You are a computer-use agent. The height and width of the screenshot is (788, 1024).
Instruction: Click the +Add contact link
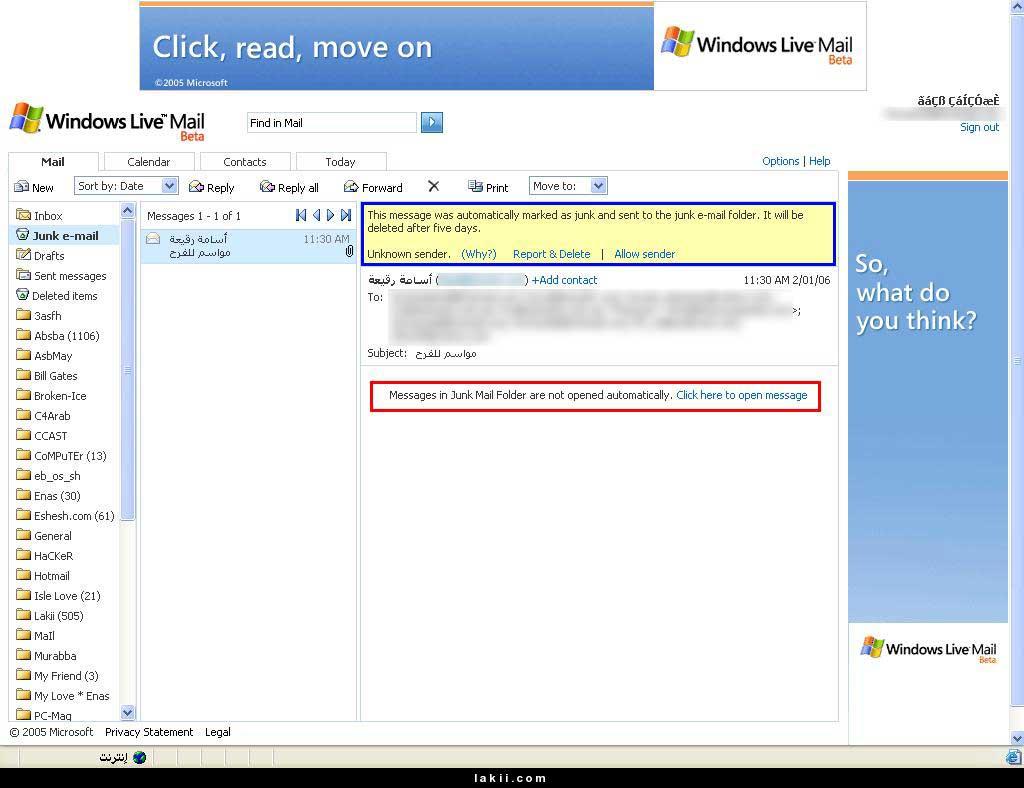[x=564, y=280]
